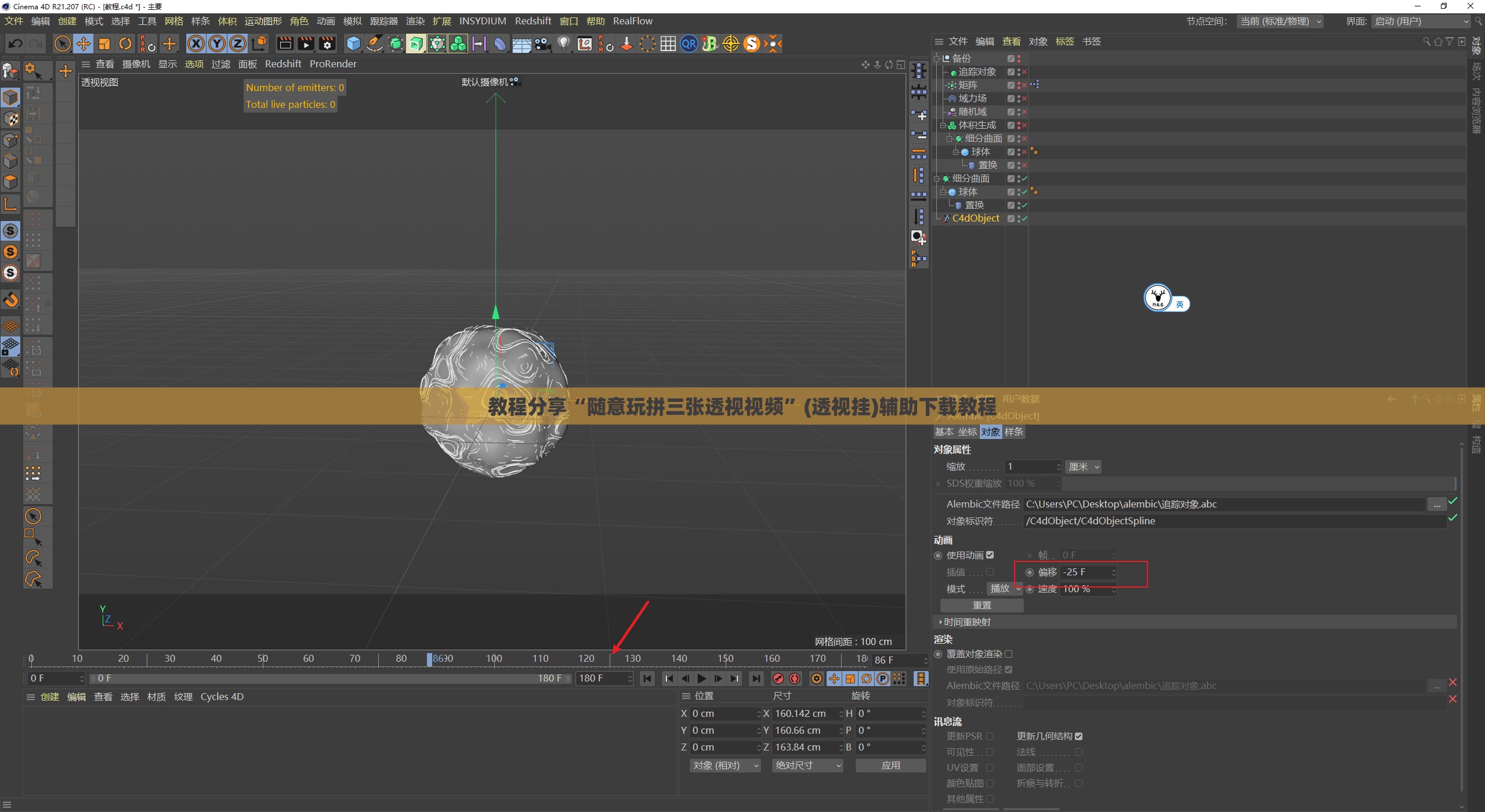Click the spline Pen tool icon
The image size is (1485, 812).
click(375, 43)
